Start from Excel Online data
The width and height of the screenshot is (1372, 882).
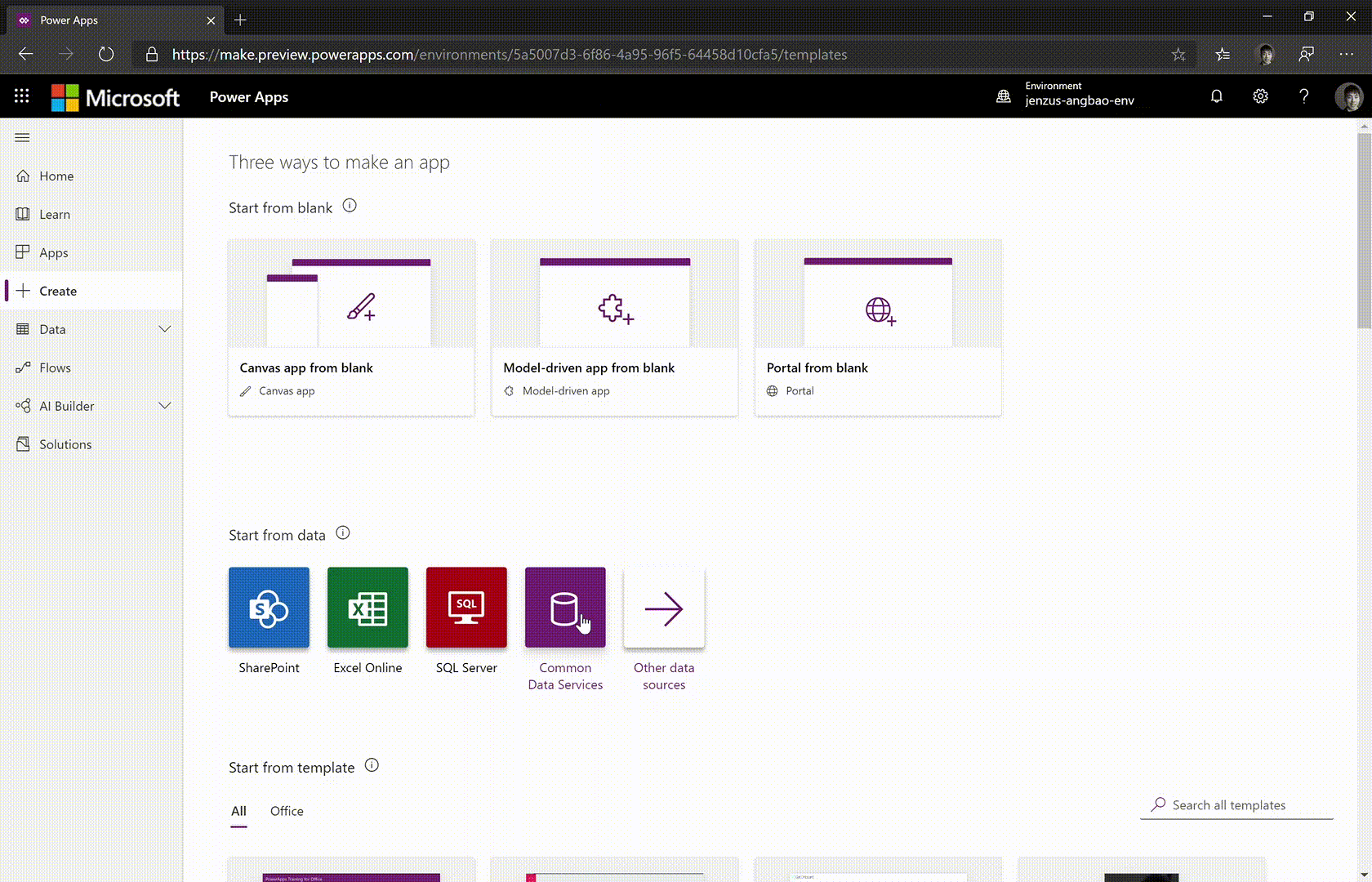367,608
